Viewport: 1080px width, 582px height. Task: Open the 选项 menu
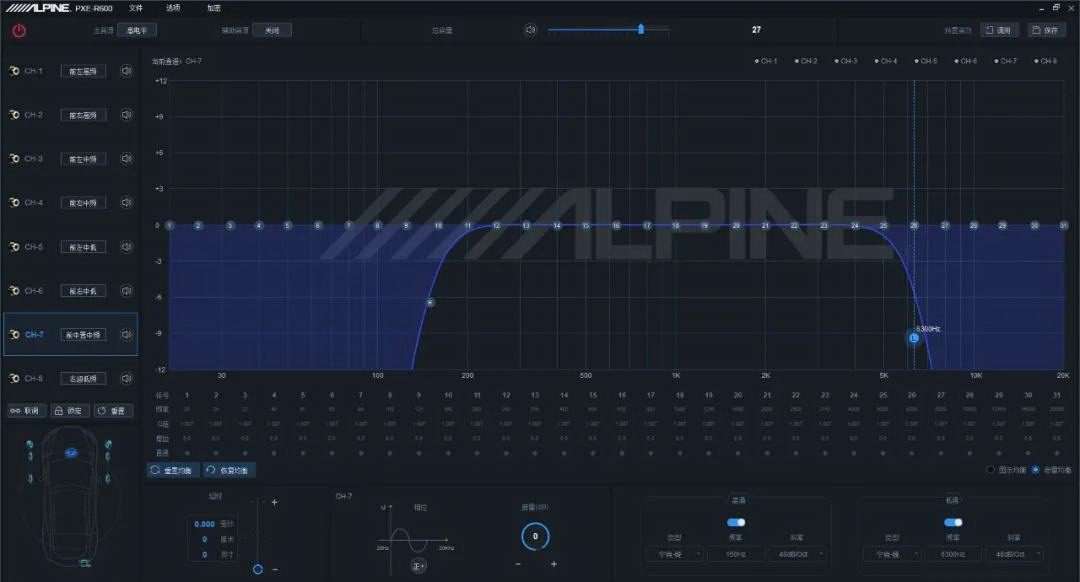click(x=173, y=8)
